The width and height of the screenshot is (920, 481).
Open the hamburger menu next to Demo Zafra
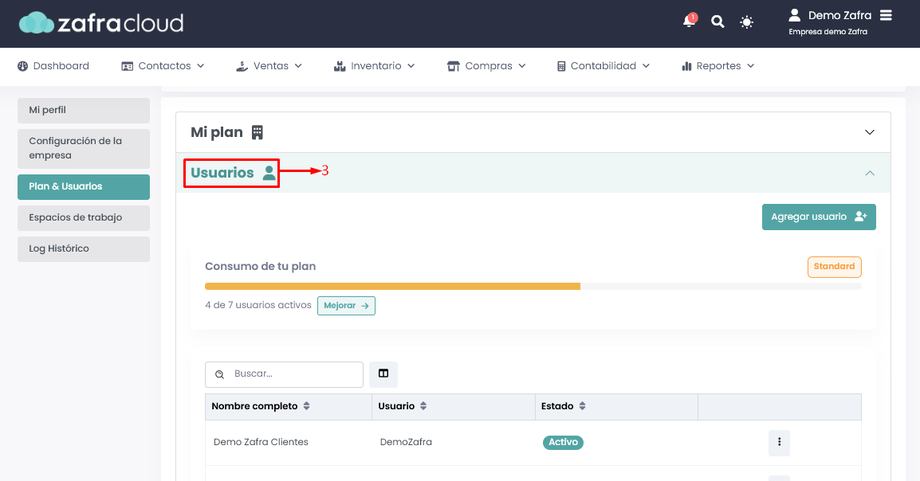pyautogui.click(x=886, y=15)
